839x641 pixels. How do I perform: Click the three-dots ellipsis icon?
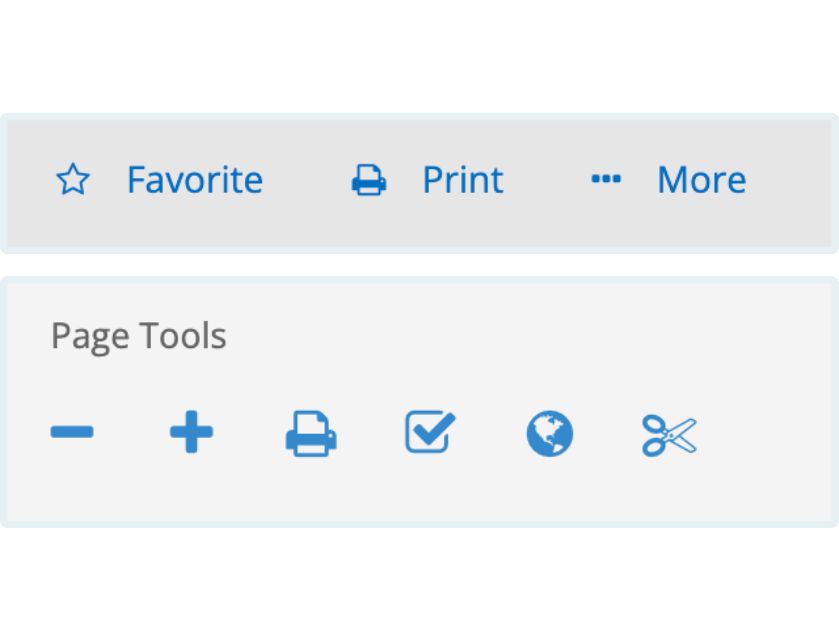(x=606, y=180)
